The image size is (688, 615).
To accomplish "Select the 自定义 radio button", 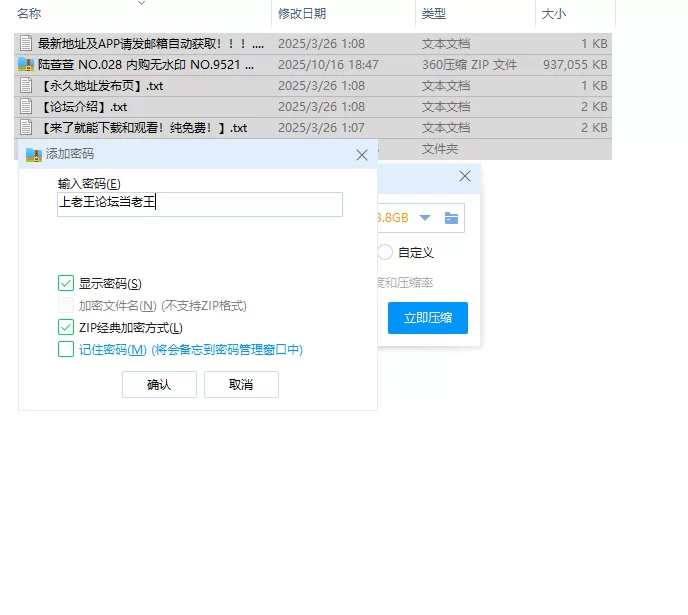I will point(385,253).
